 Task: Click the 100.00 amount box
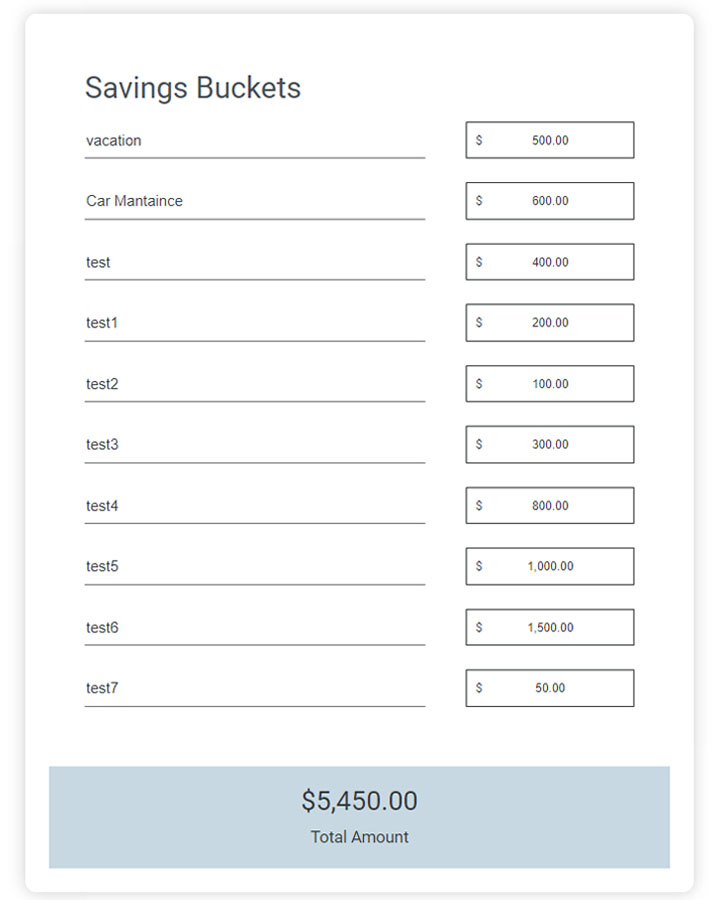pos(550,384)
